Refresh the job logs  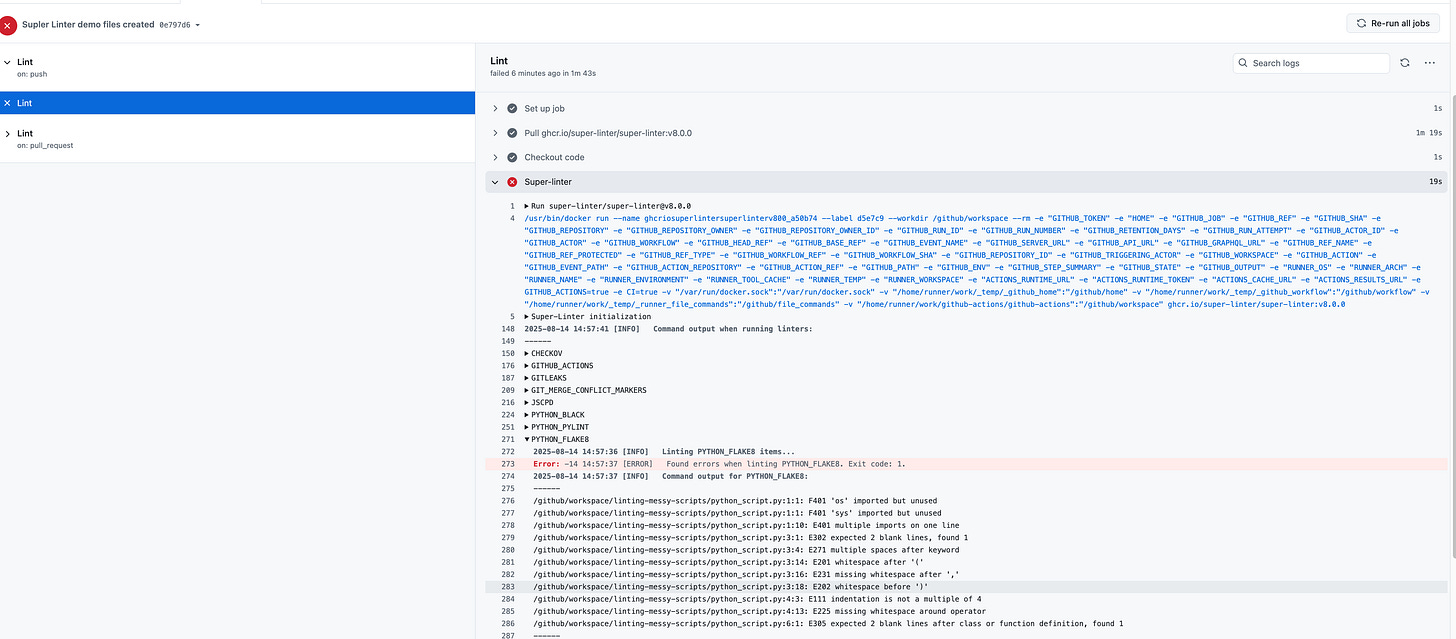coord(1405,63)
